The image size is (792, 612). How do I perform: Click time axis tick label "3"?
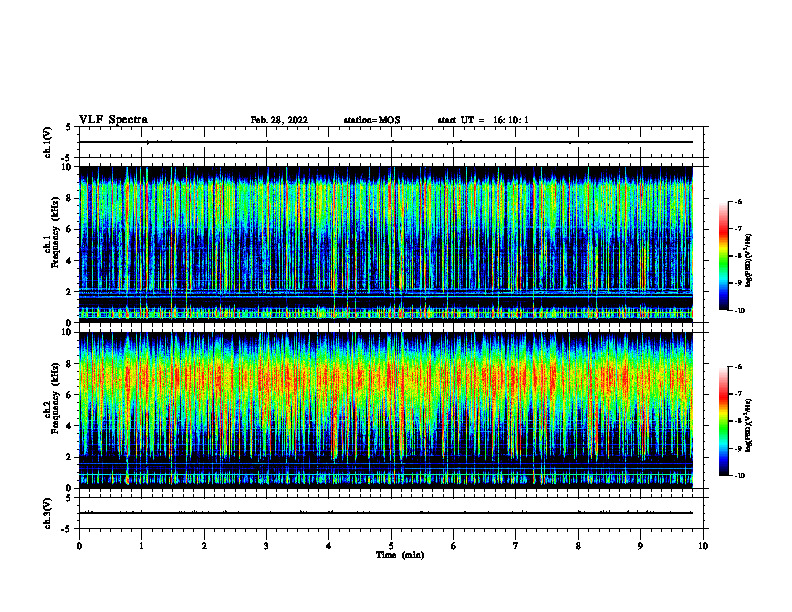266,546
